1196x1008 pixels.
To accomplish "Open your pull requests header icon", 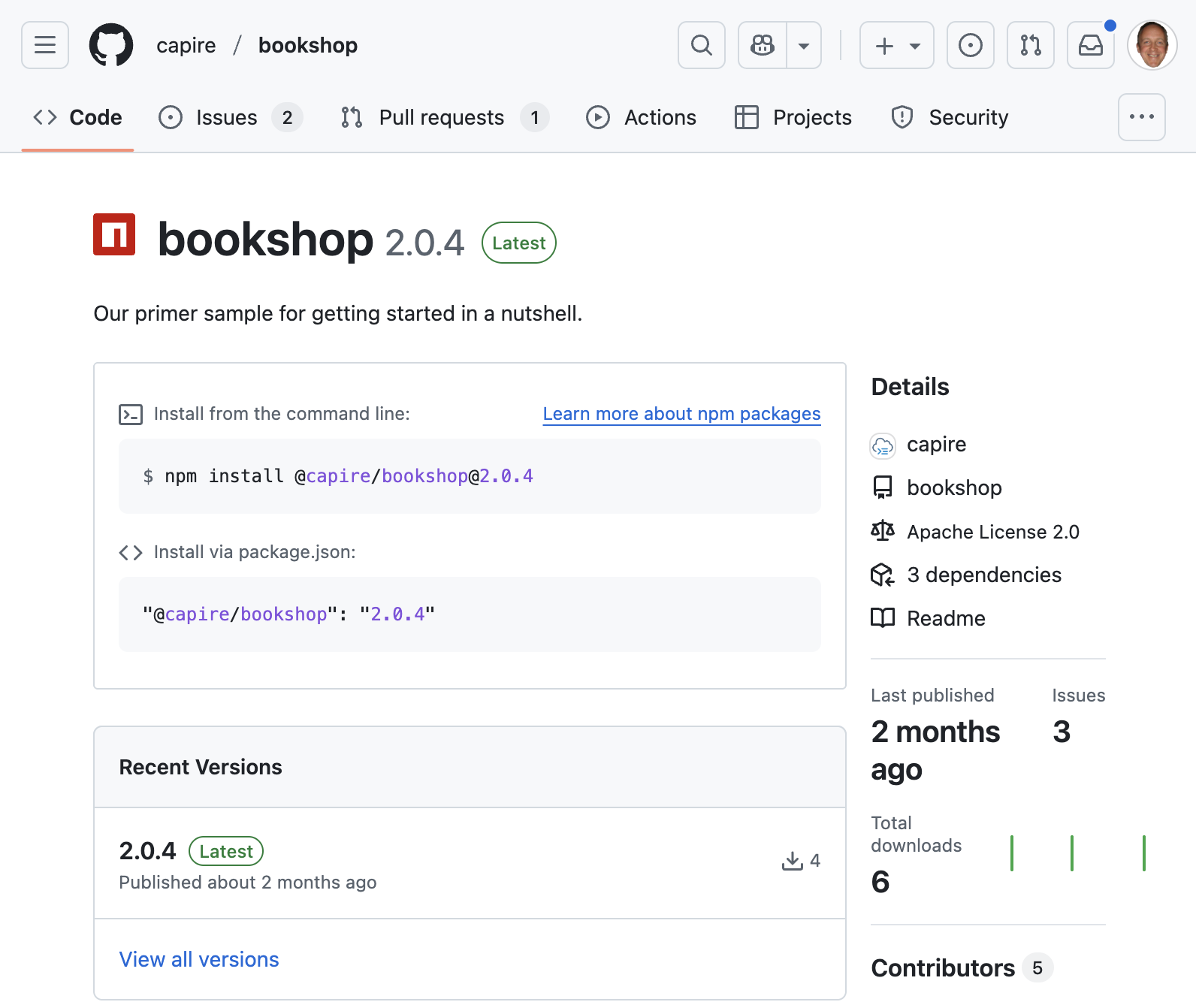I will [1031, 45].
